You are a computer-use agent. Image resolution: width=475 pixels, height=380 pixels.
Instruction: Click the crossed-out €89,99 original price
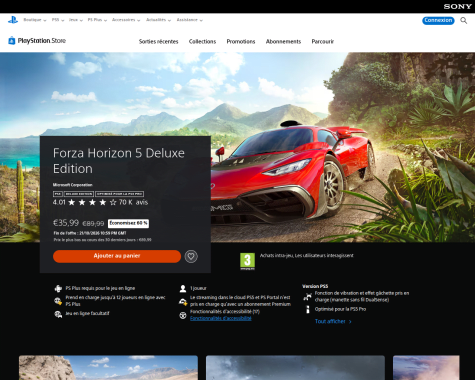tap(93, 223)
